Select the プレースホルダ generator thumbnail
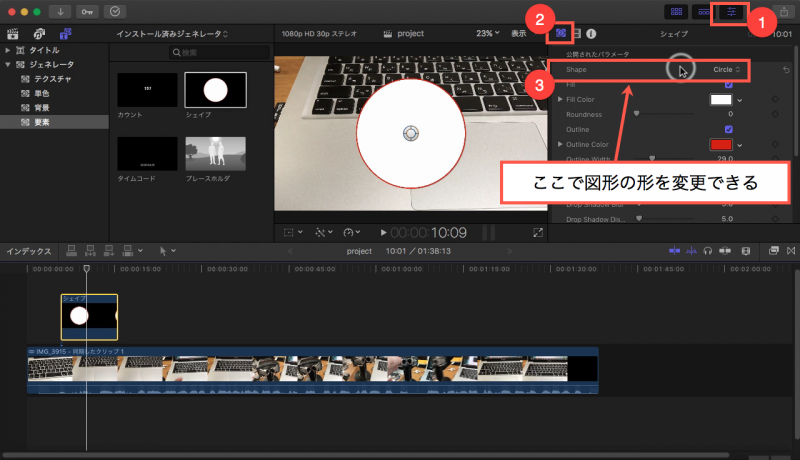Screen dimensions: 800x460 tap(215, 154)
